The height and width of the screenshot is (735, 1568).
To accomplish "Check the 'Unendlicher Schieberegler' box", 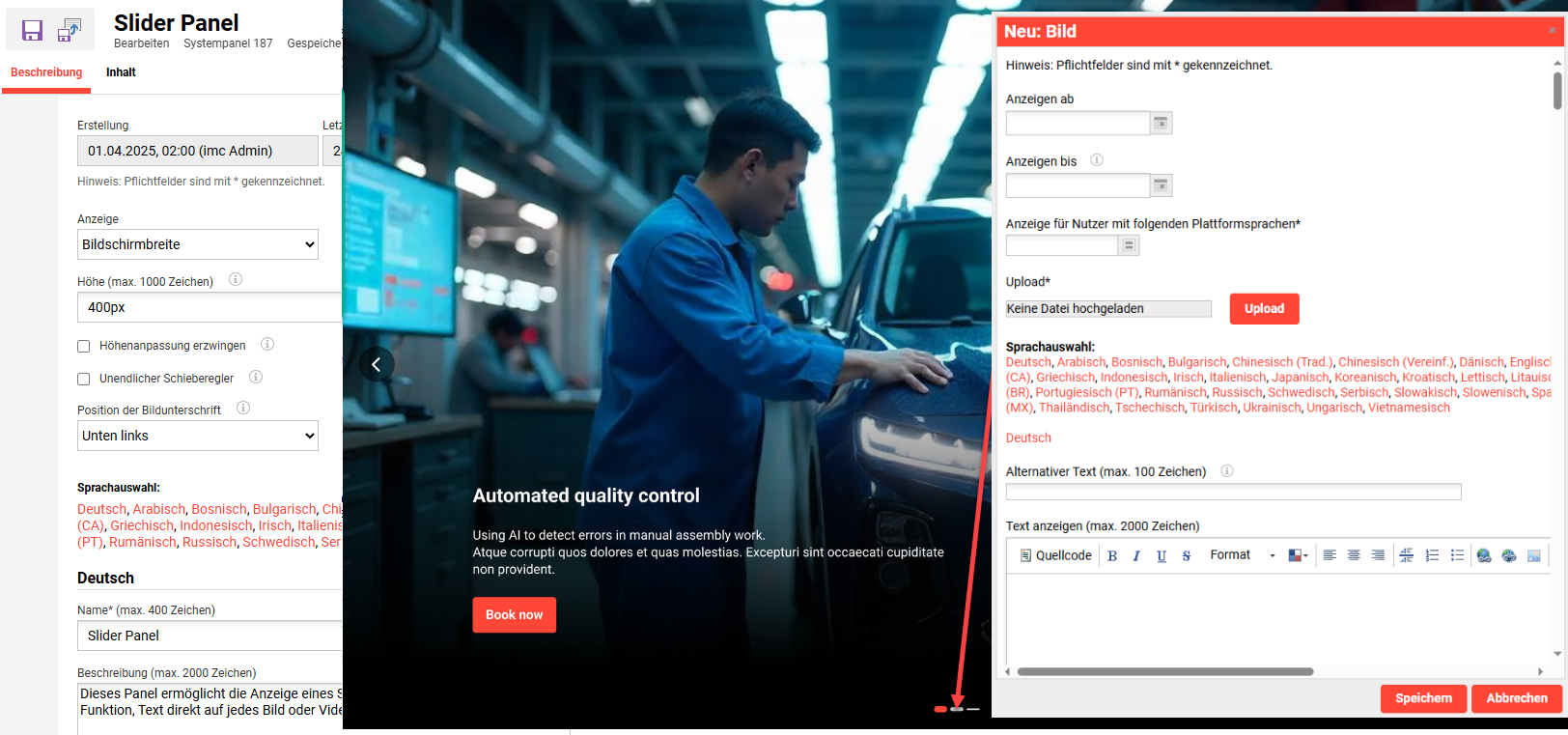I will (84, 379).
